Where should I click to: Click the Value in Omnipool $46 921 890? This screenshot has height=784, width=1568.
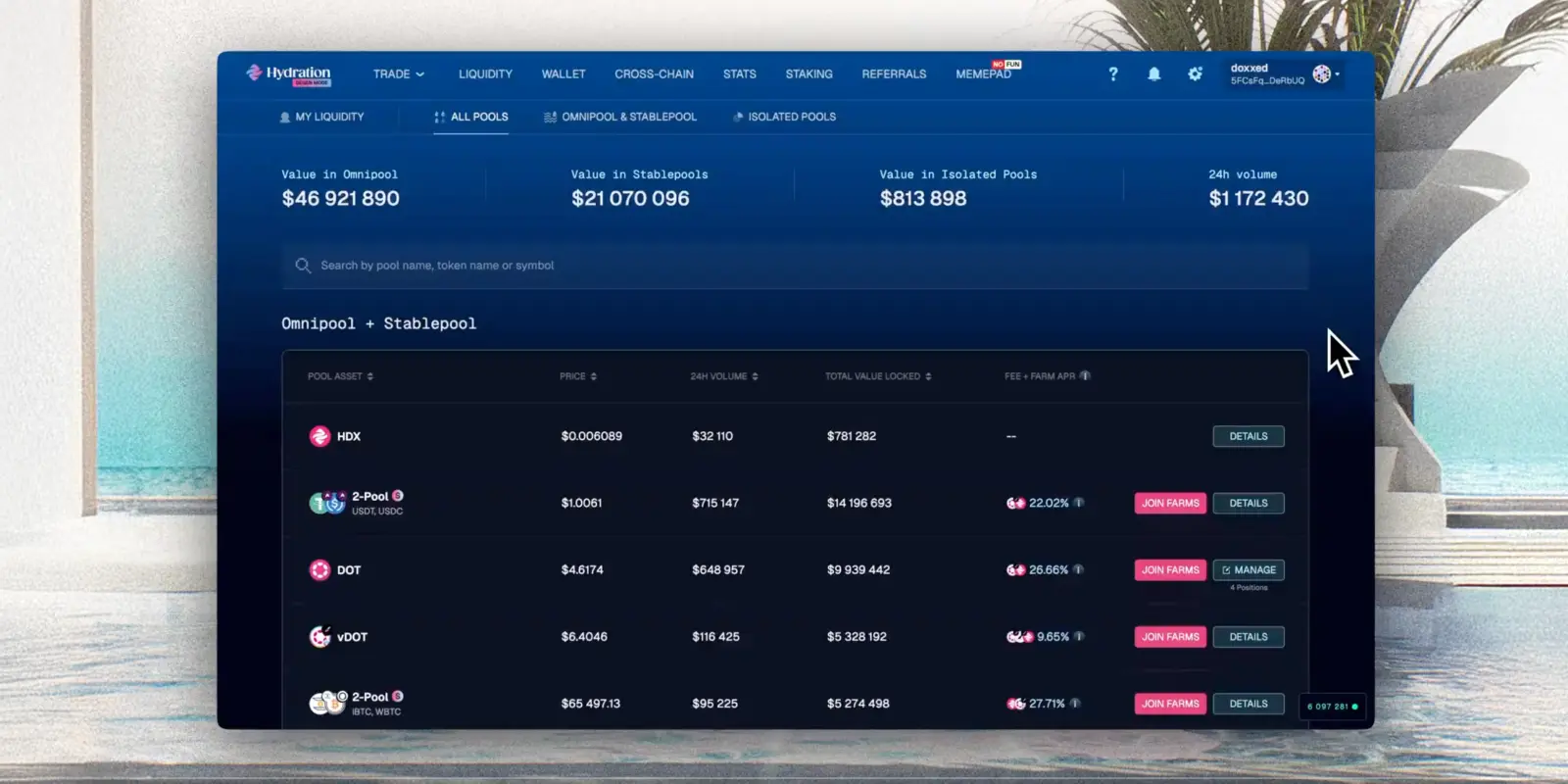tap(340, 198)
